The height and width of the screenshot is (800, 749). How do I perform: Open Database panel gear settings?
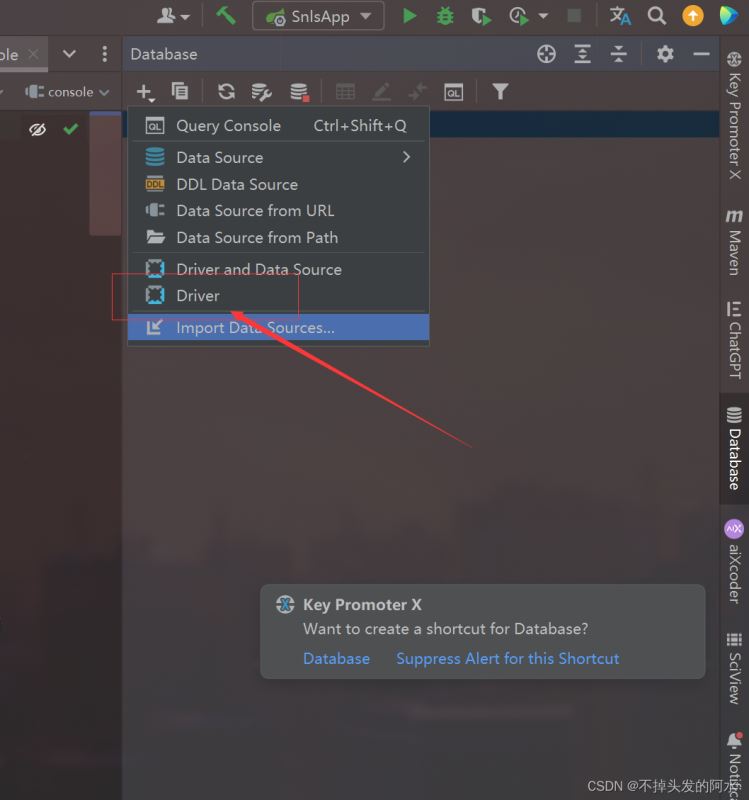pos(665,54)
